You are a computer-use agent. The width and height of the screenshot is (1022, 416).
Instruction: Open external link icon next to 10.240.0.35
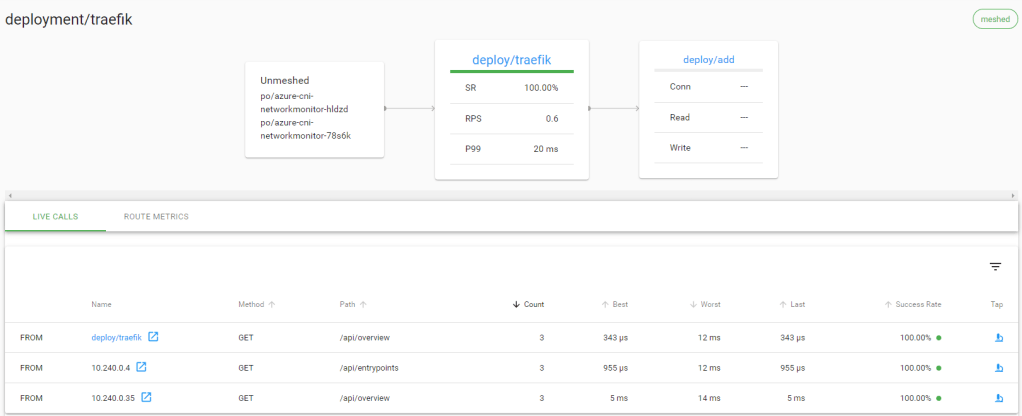(146, 398)
